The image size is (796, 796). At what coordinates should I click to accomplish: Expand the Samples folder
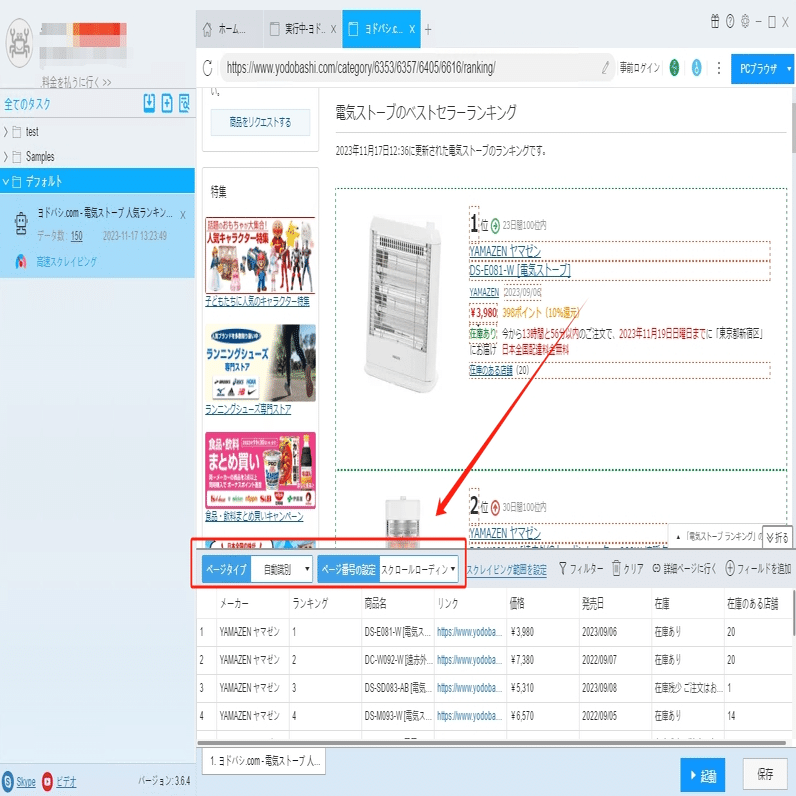coord(6,156)
